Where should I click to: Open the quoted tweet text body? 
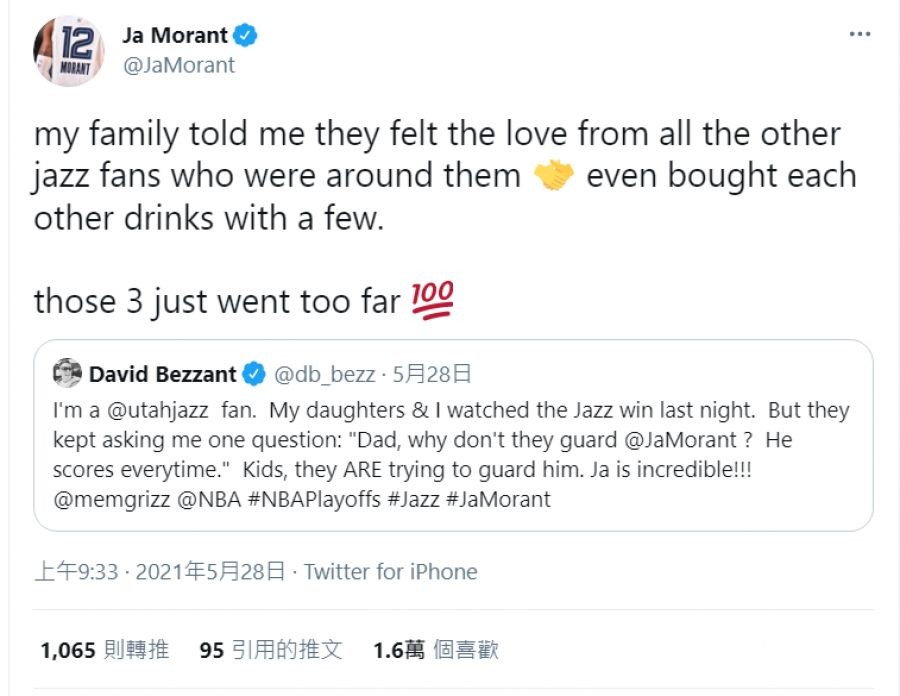pos(450,440)
